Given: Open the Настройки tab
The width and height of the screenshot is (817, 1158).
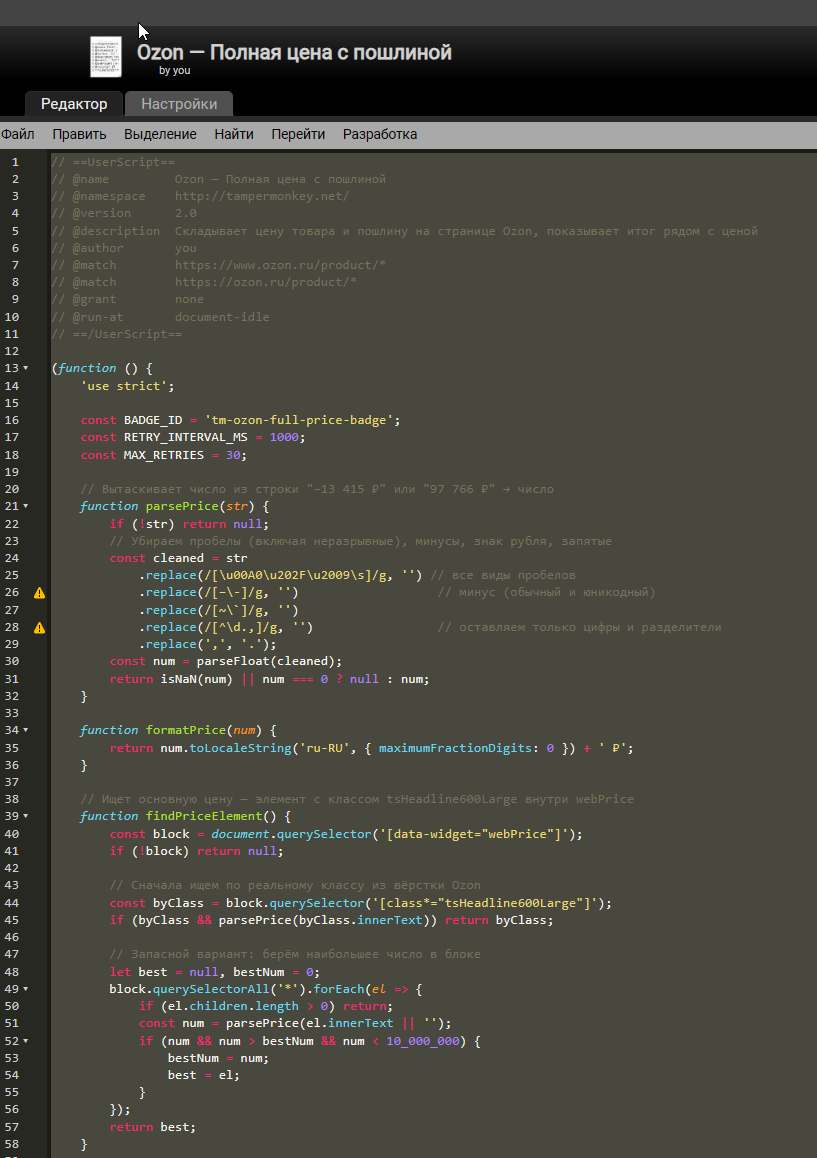Looking at the screenshot, I should tap(180, 104).
